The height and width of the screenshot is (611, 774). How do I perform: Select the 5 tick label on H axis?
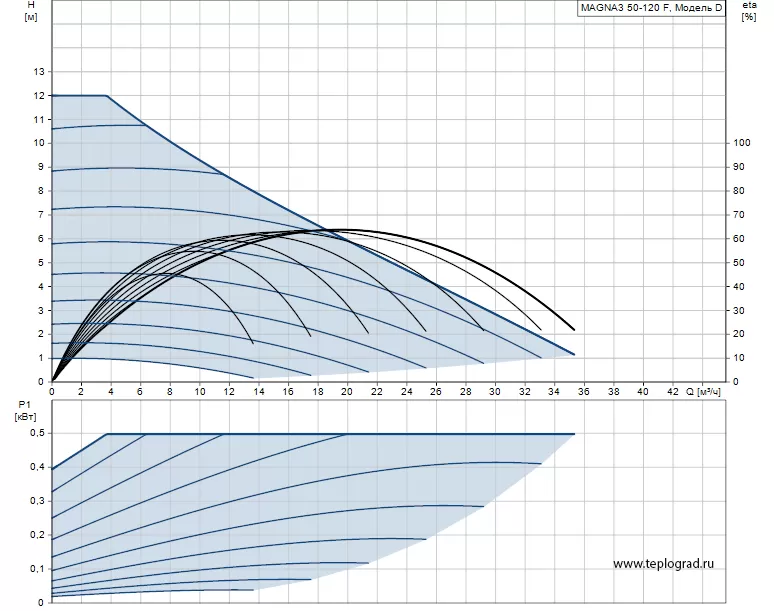point(41,263)
